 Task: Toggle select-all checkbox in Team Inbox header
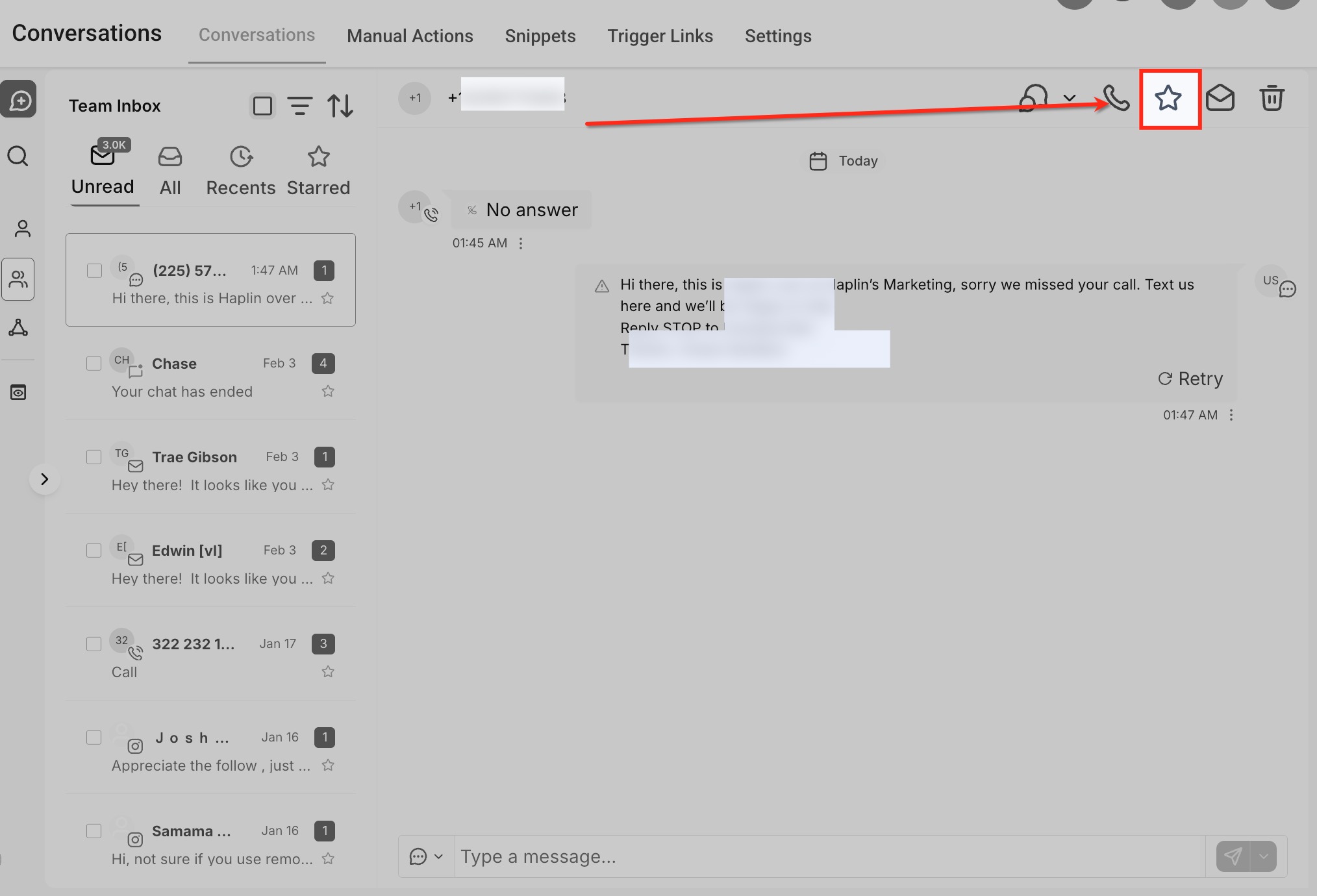(x=262, y=105)
